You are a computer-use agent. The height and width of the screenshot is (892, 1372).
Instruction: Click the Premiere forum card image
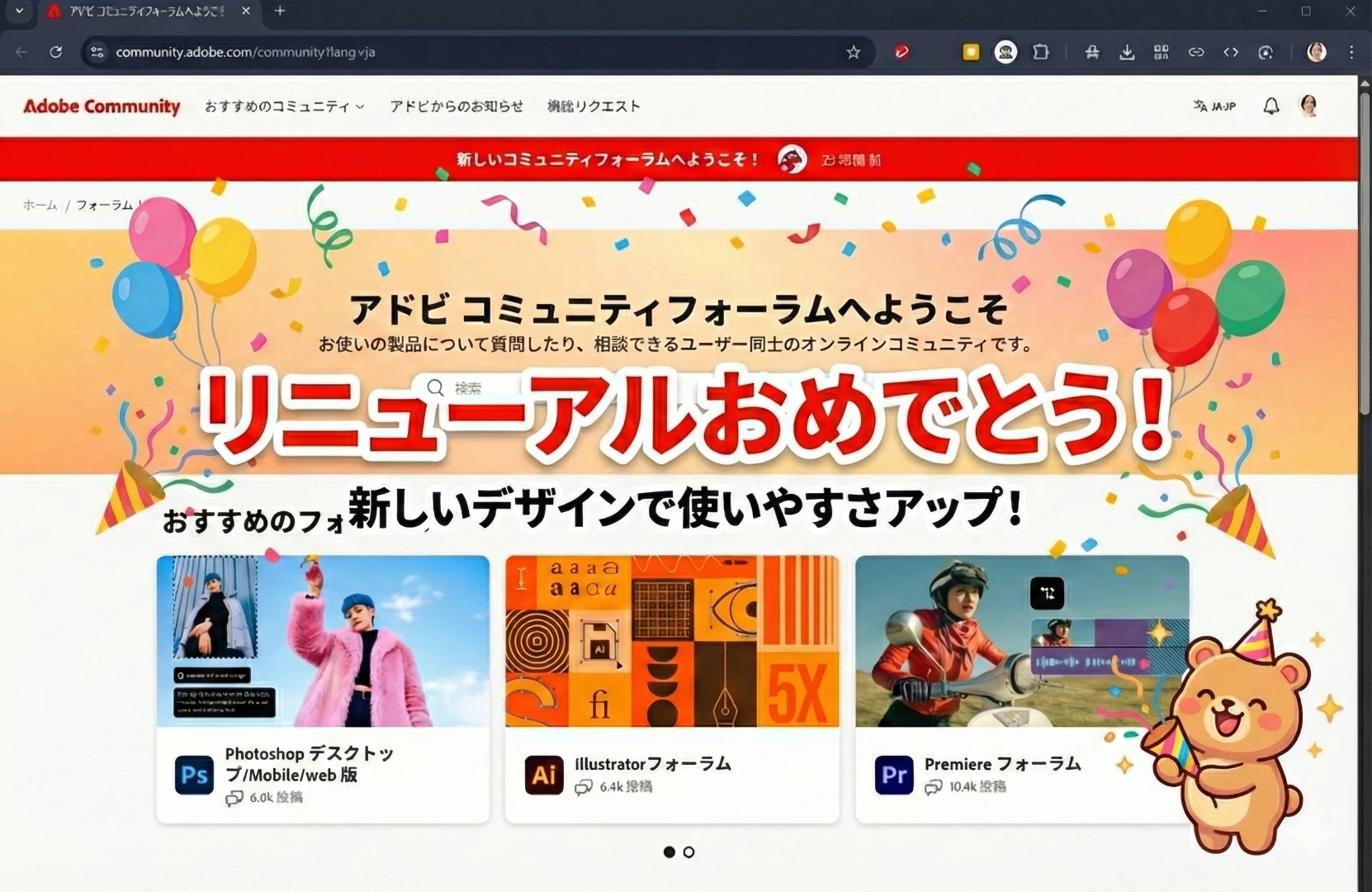(x=1022, y=641)
